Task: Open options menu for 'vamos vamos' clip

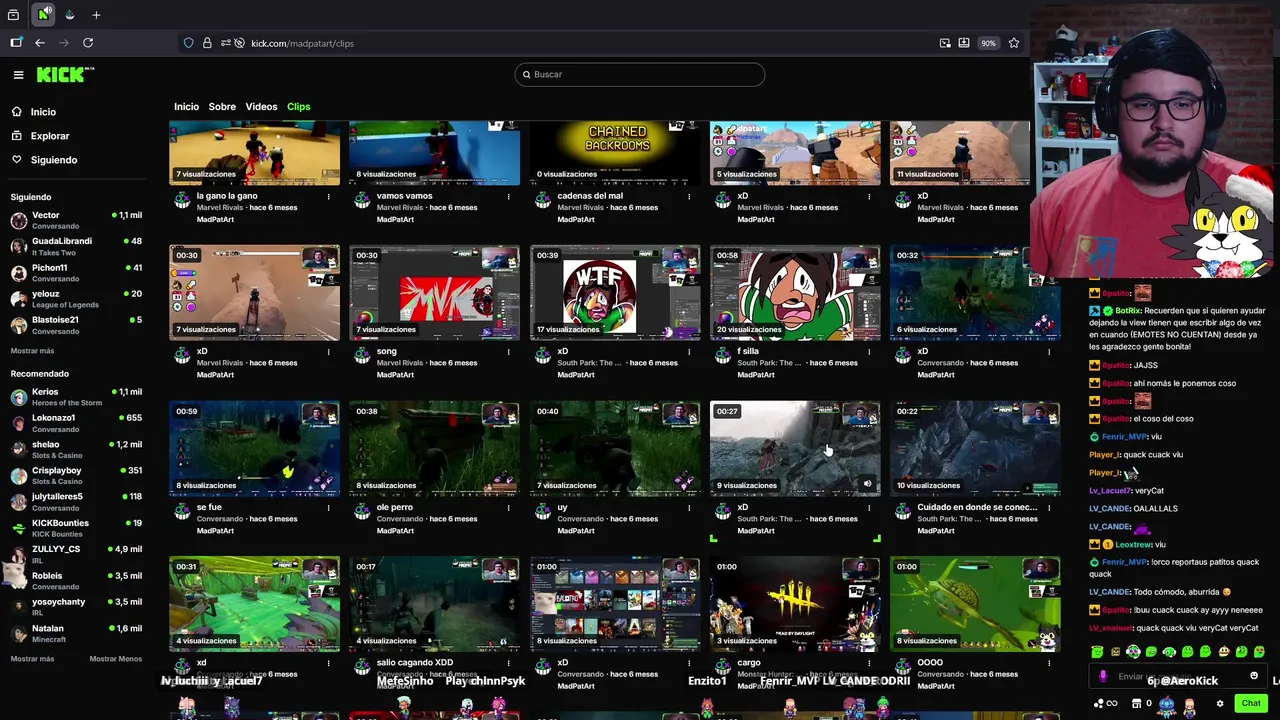Action: 508,196
